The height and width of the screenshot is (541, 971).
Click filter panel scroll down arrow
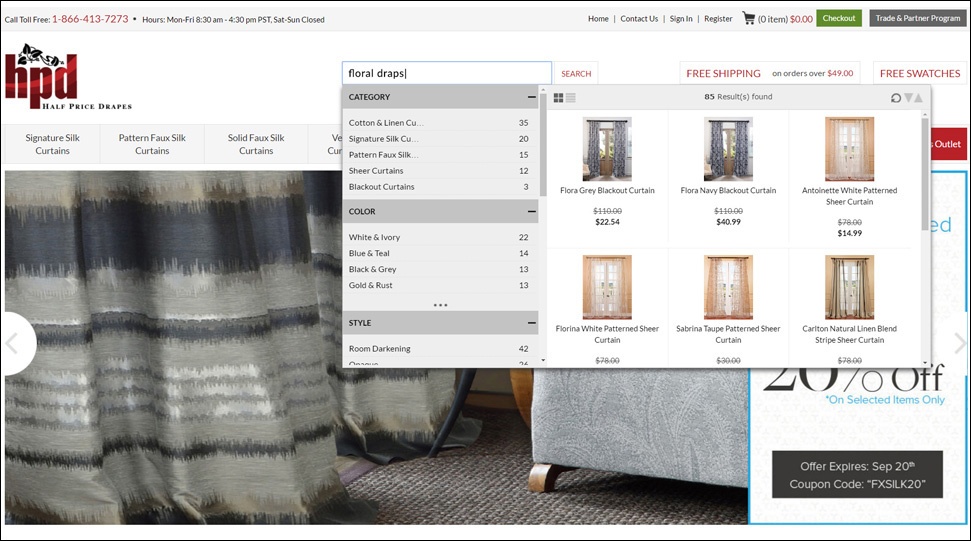[543, 360]
